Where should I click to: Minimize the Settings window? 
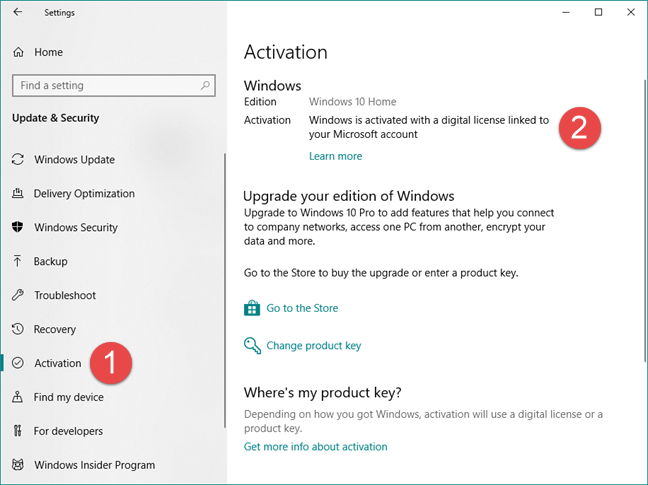click(x=566, y=12)
